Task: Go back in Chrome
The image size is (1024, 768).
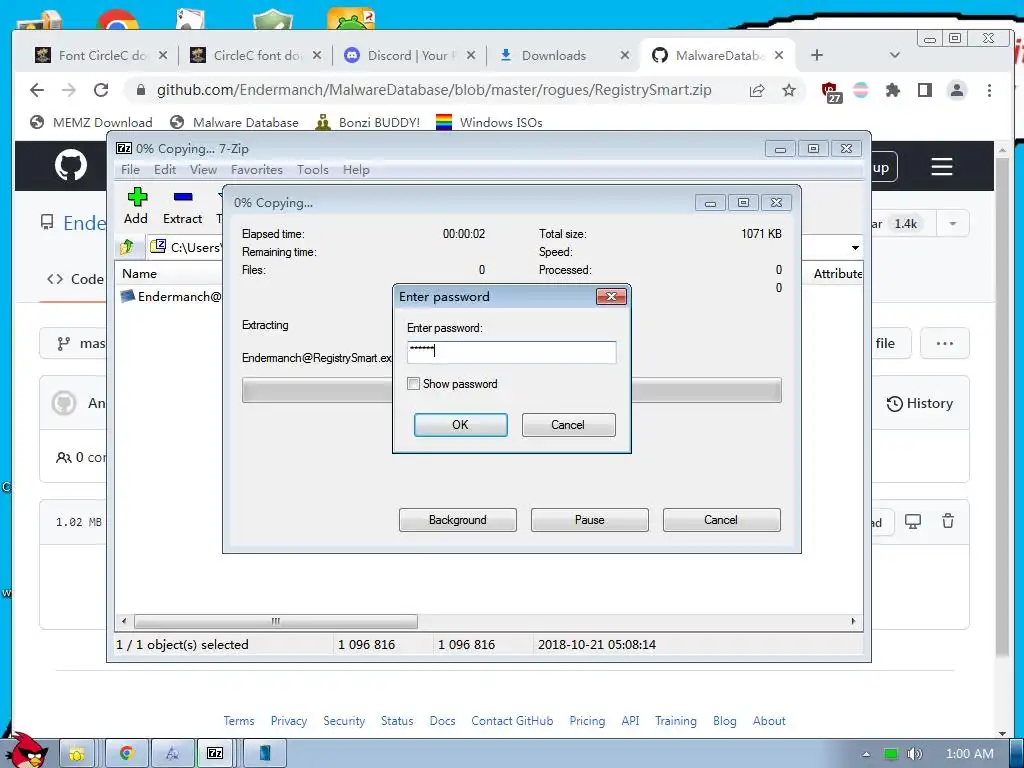Action: coord(37,90)
